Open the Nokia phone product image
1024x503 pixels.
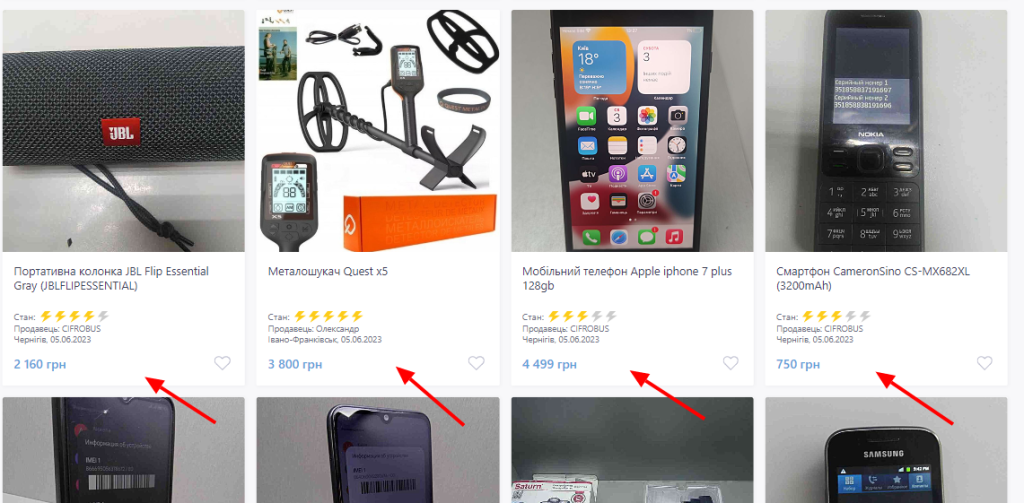(x=886, y=131)
